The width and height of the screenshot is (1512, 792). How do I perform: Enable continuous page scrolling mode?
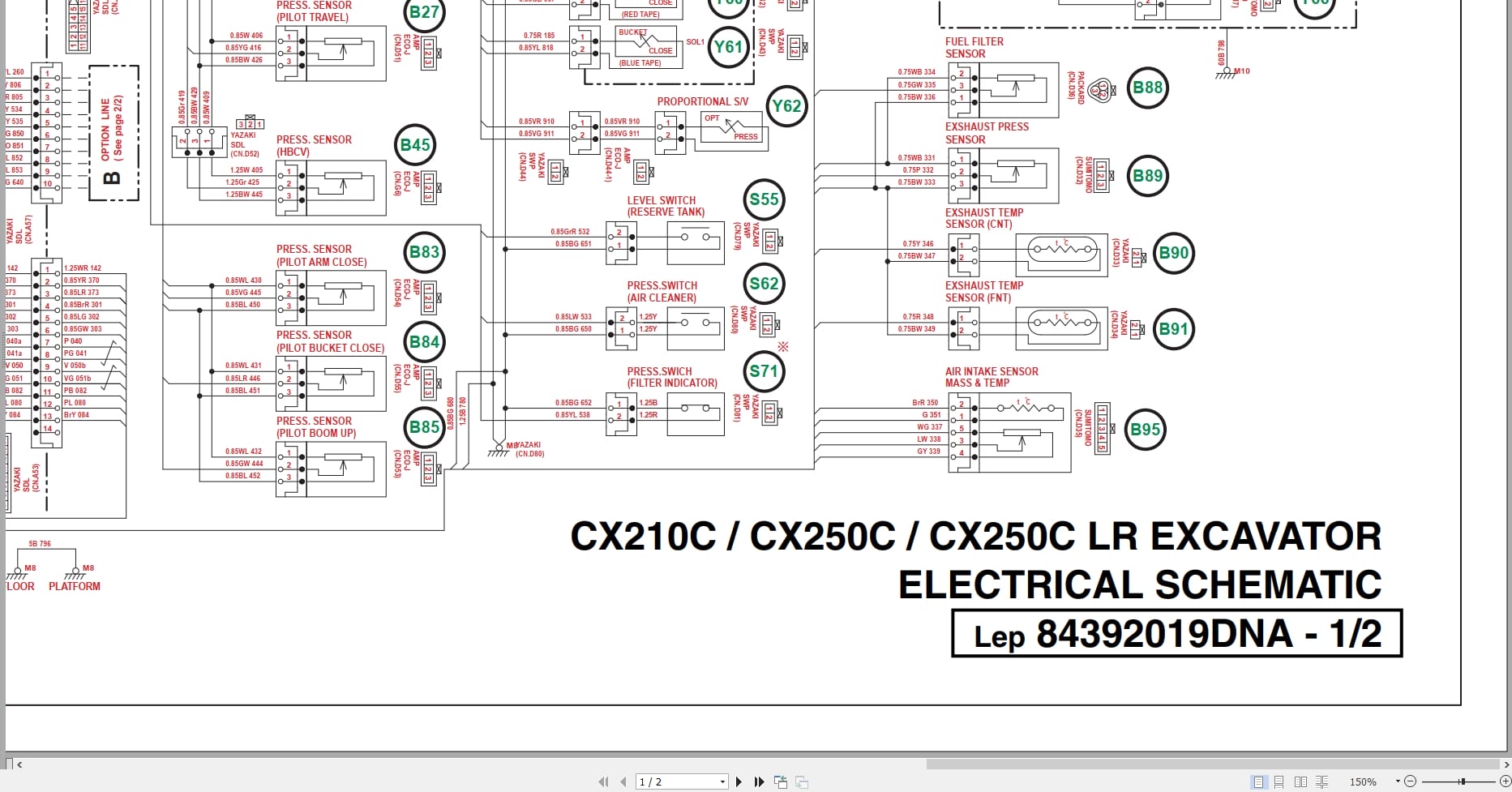(x=1279, y=781)
